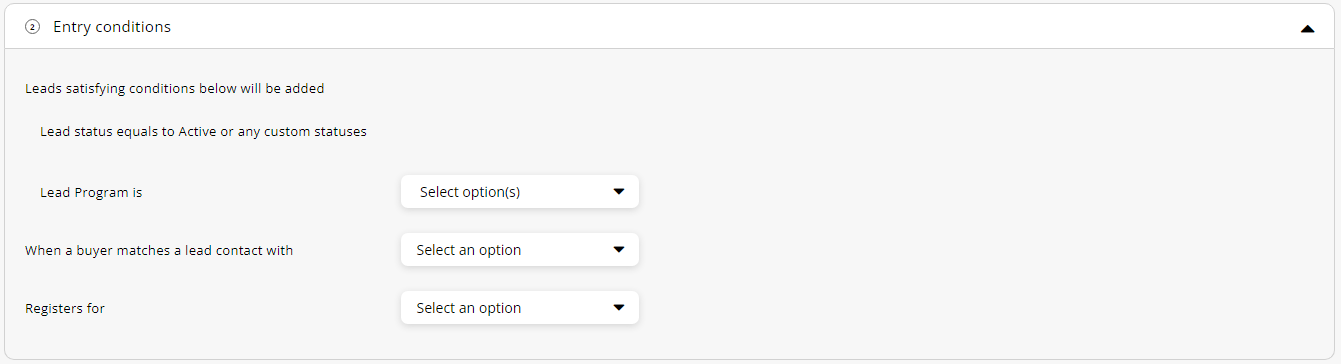This screenshot has height=364, width=1341.
Task: Click the empty area of Entry conditions header bar
Action: click(x=730, y=28)
